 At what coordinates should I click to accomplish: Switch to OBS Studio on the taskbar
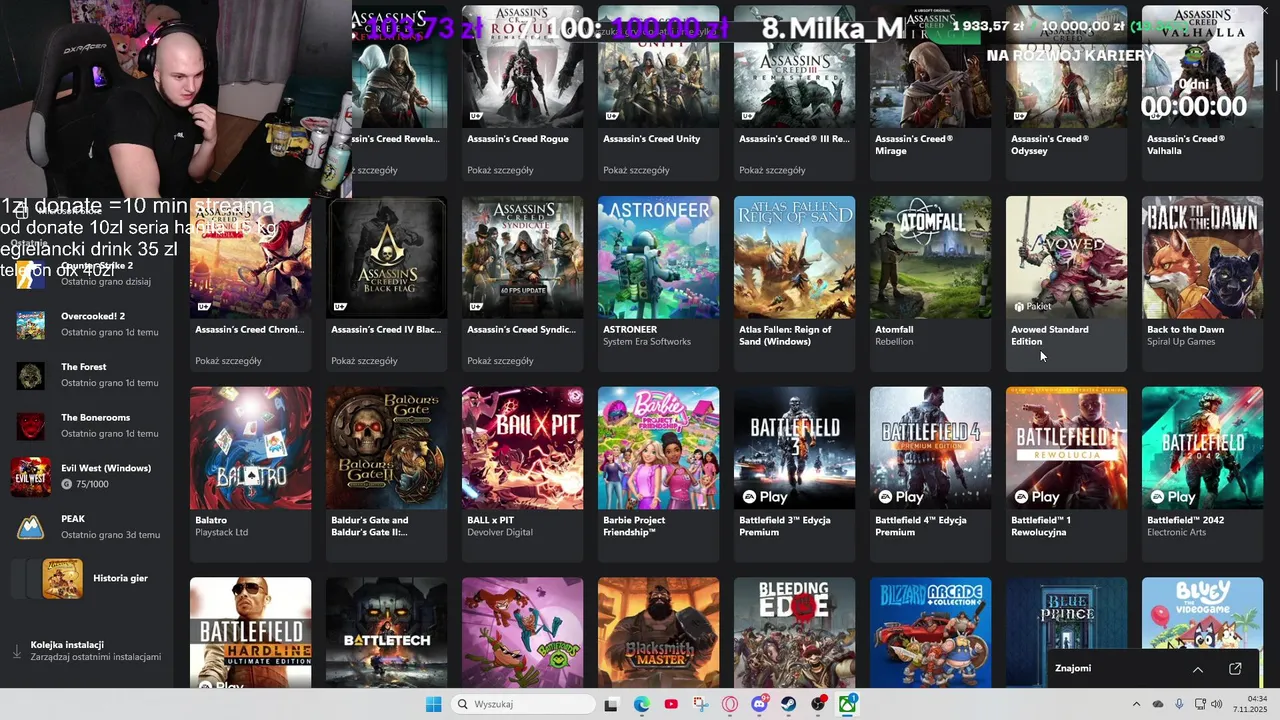coord(819,704)
